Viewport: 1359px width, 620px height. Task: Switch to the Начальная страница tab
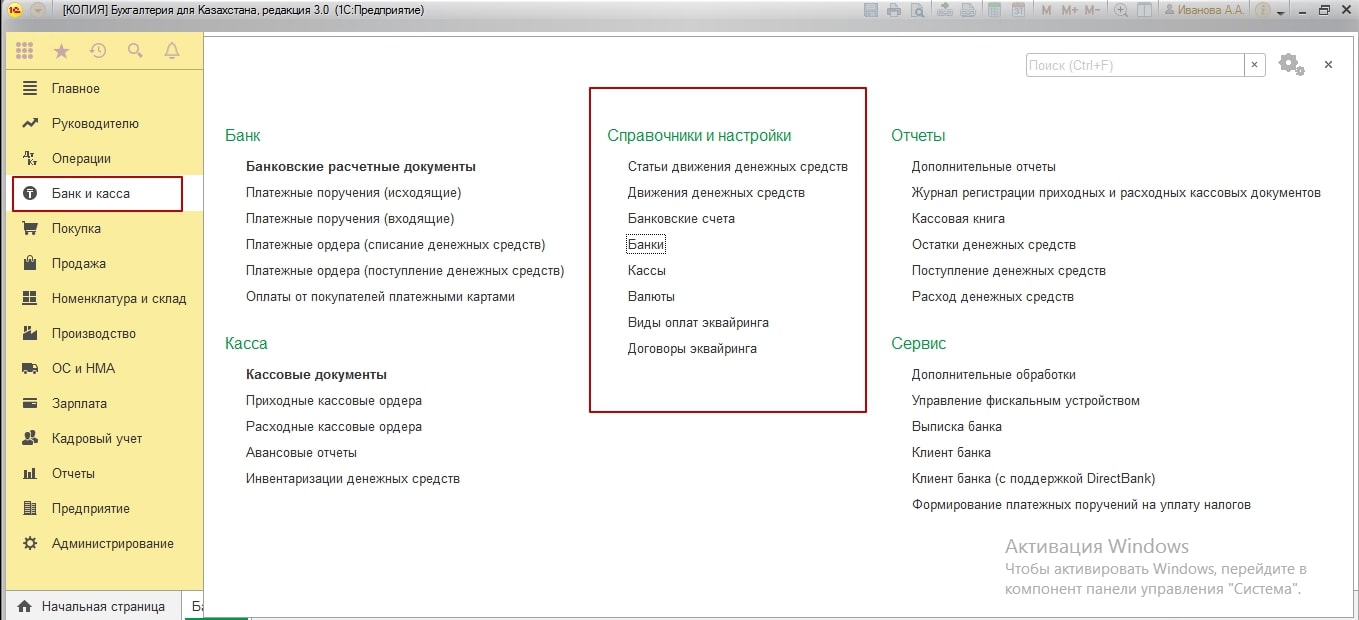[102, 606]
